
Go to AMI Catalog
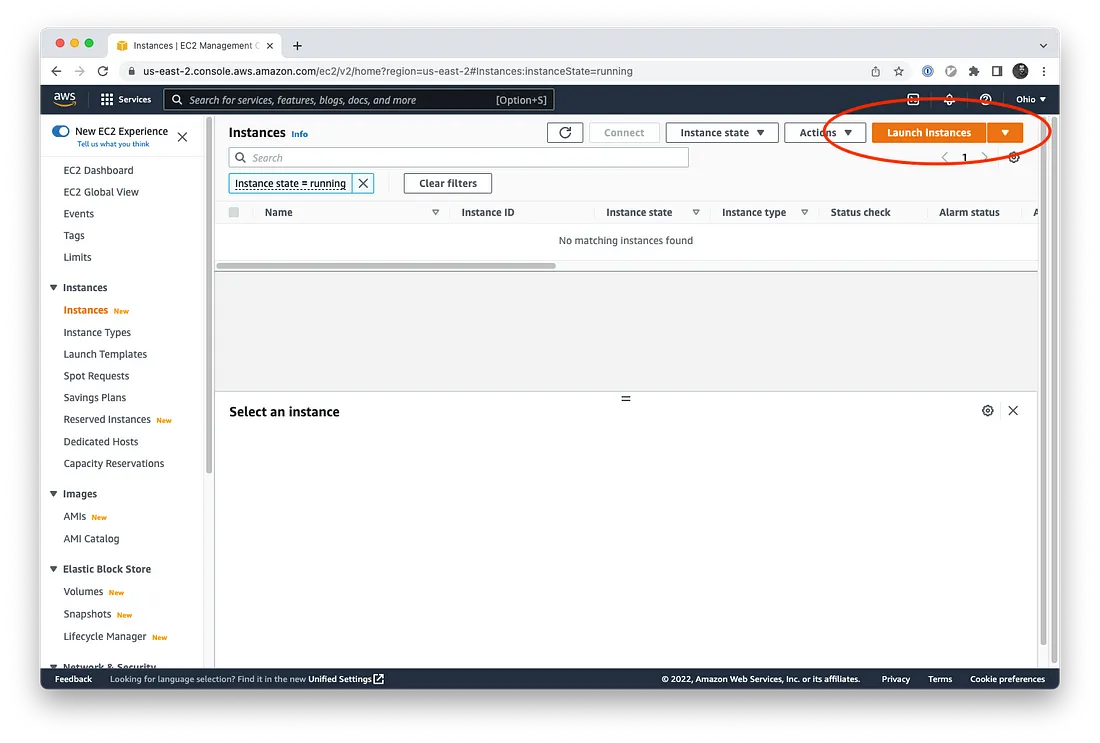[91, 539]
